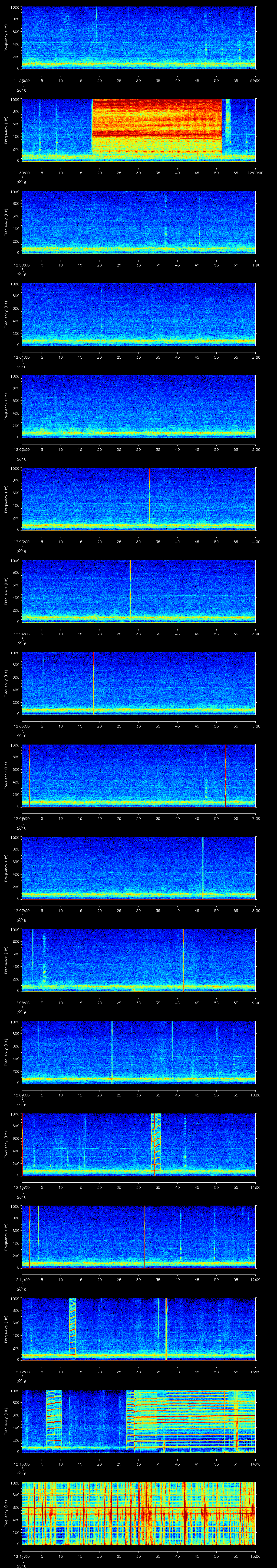Select the '6:00' end time label
The height and width of the screenshot is (1568, 277).
(256, 726)
